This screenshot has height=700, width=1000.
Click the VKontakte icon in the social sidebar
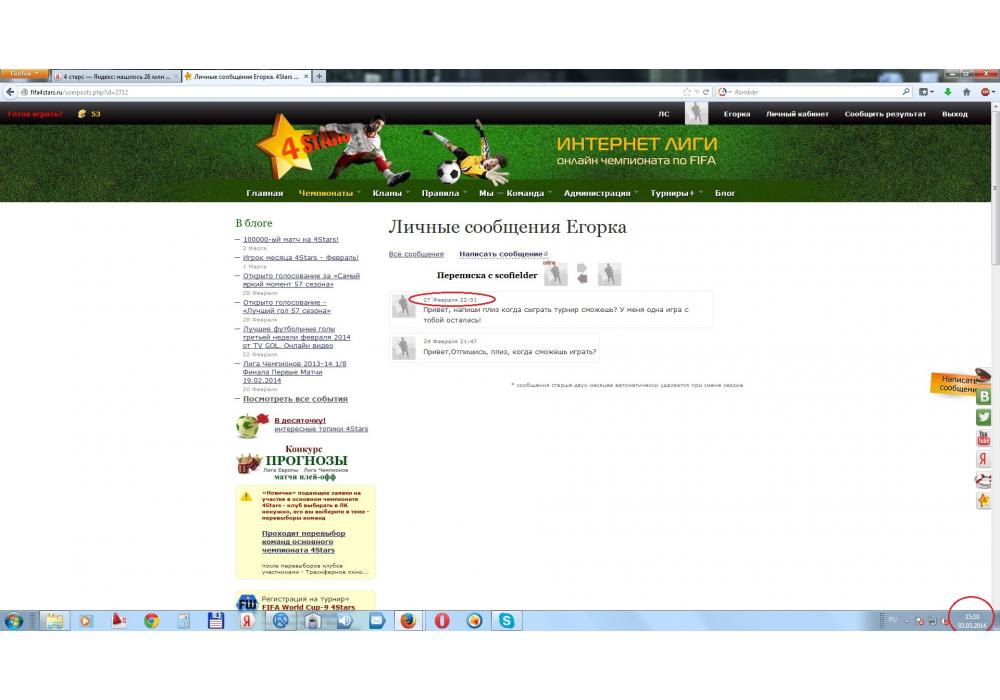click(984, 397)
